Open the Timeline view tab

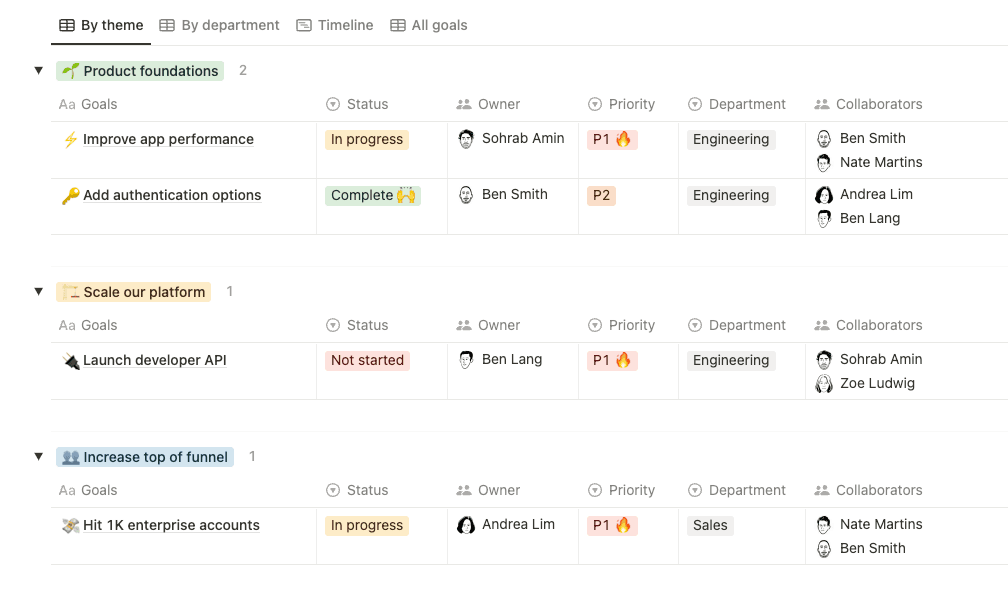334,25
